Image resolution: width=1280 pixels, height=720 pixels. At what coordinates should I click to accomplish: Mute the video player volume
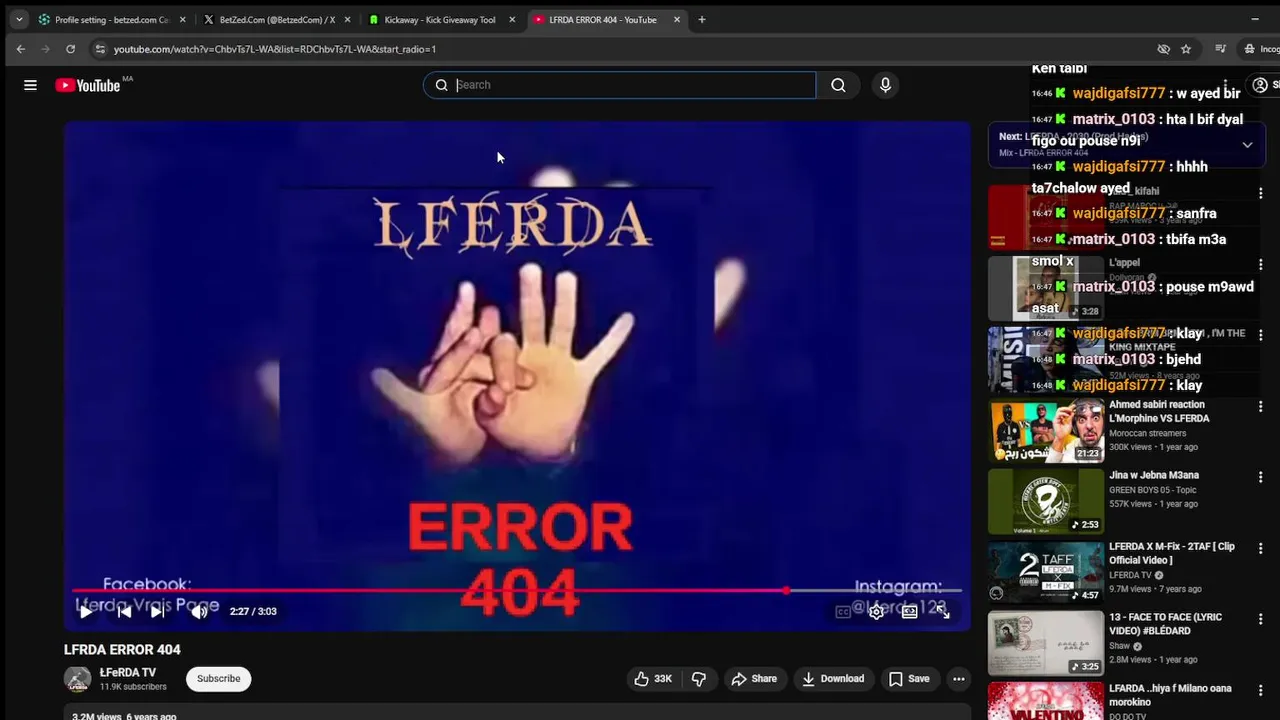200,611
